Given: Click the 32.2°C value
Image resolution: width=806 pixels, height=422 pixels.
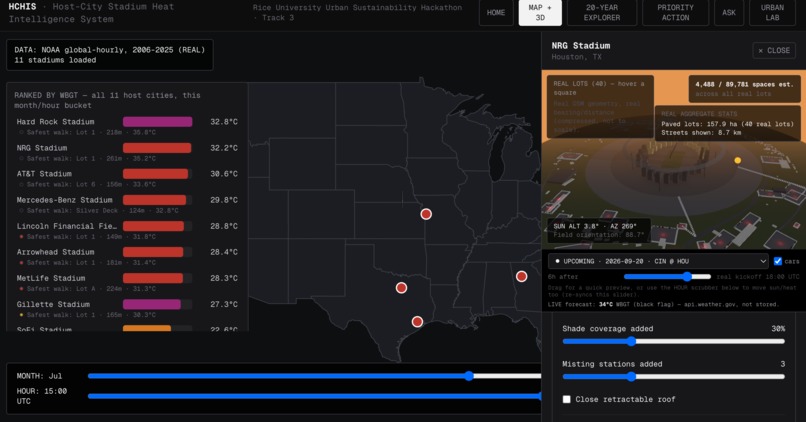Looking at the screenshot, I should coord(224,148).
